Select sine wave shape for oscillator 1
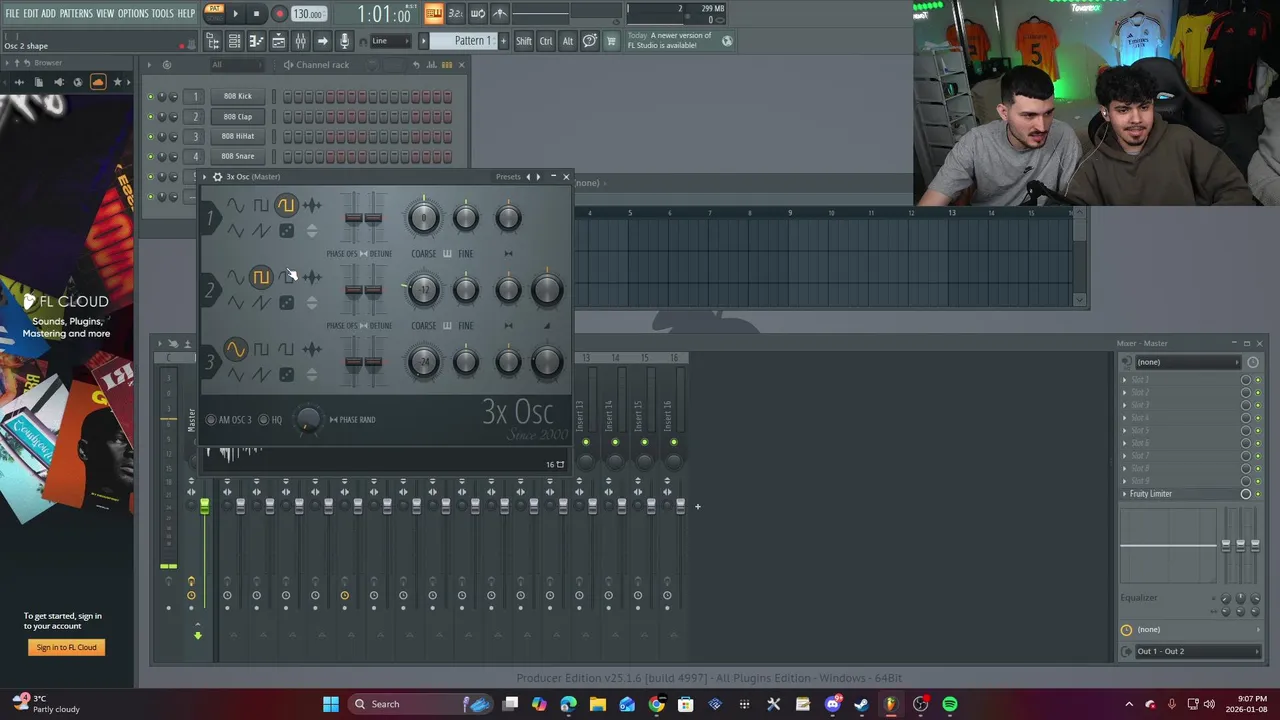 [235, 205]
